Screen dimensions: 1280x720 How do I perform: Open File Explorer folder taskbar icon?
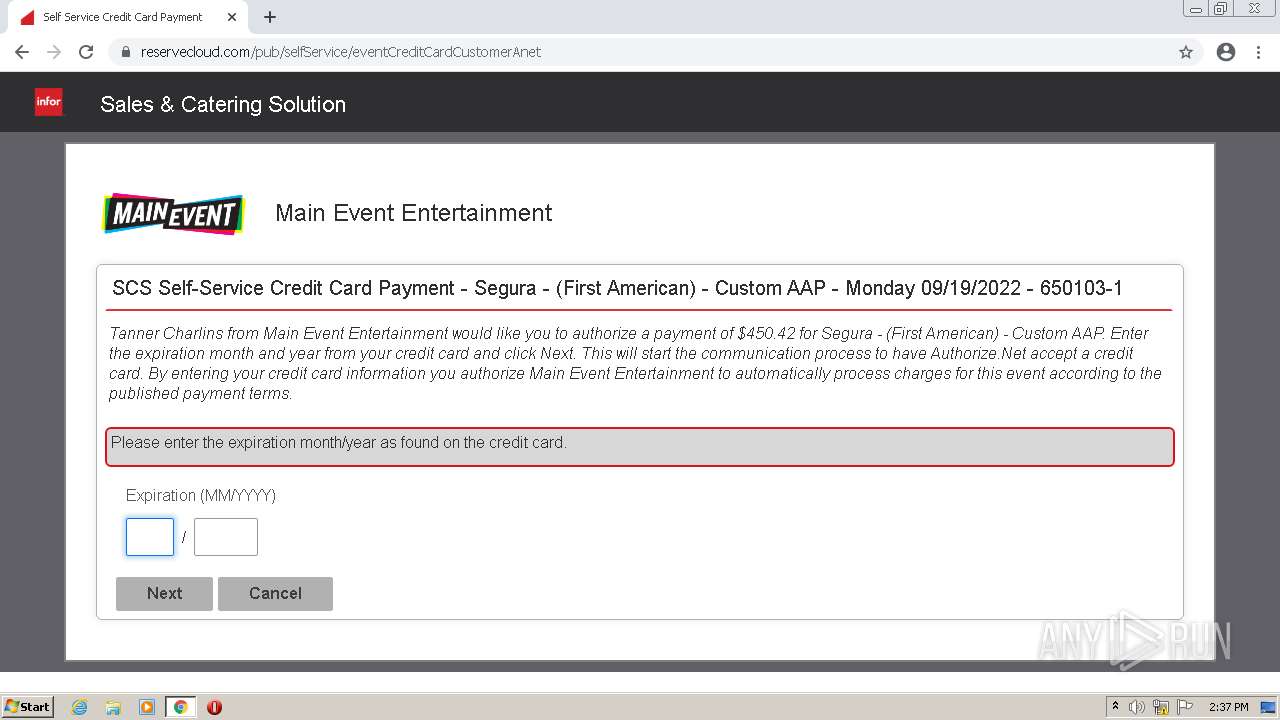pyautogui.click(x=113, y=707)
